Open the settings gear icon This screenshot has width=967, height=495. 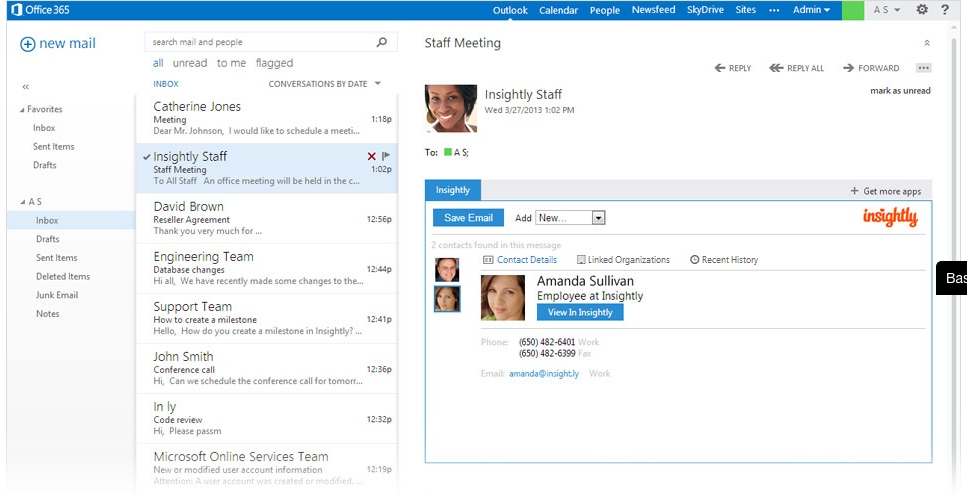pyautogui.click(x=922, y=10)
